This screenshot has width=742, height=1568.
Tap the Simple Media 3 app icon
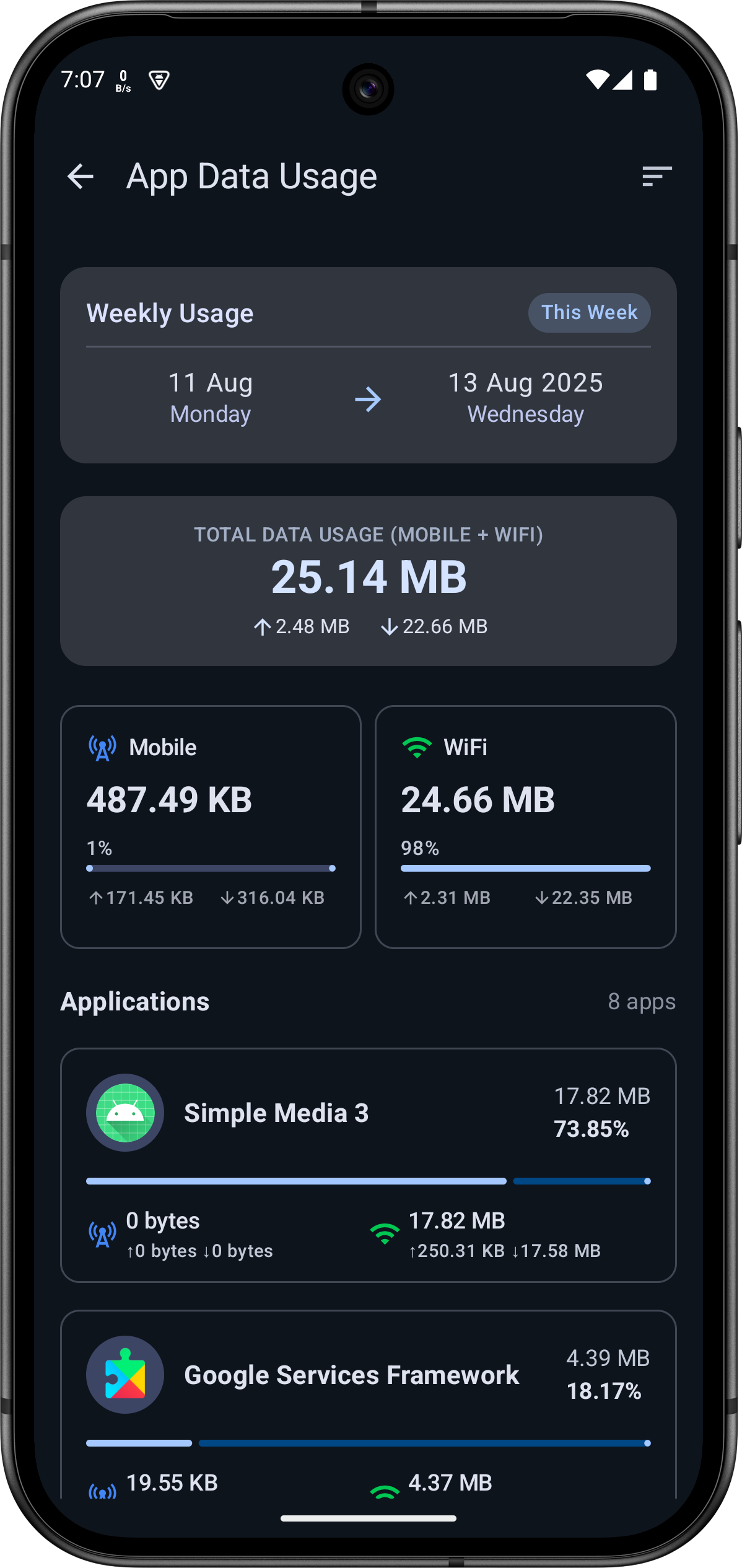tap(125, 1113)
